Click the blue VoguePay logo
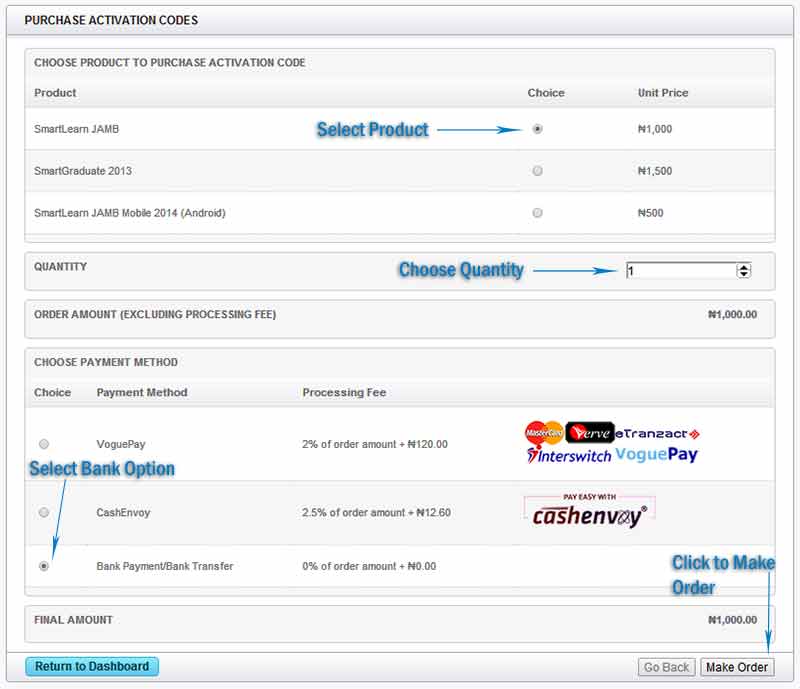 point(656,455)
